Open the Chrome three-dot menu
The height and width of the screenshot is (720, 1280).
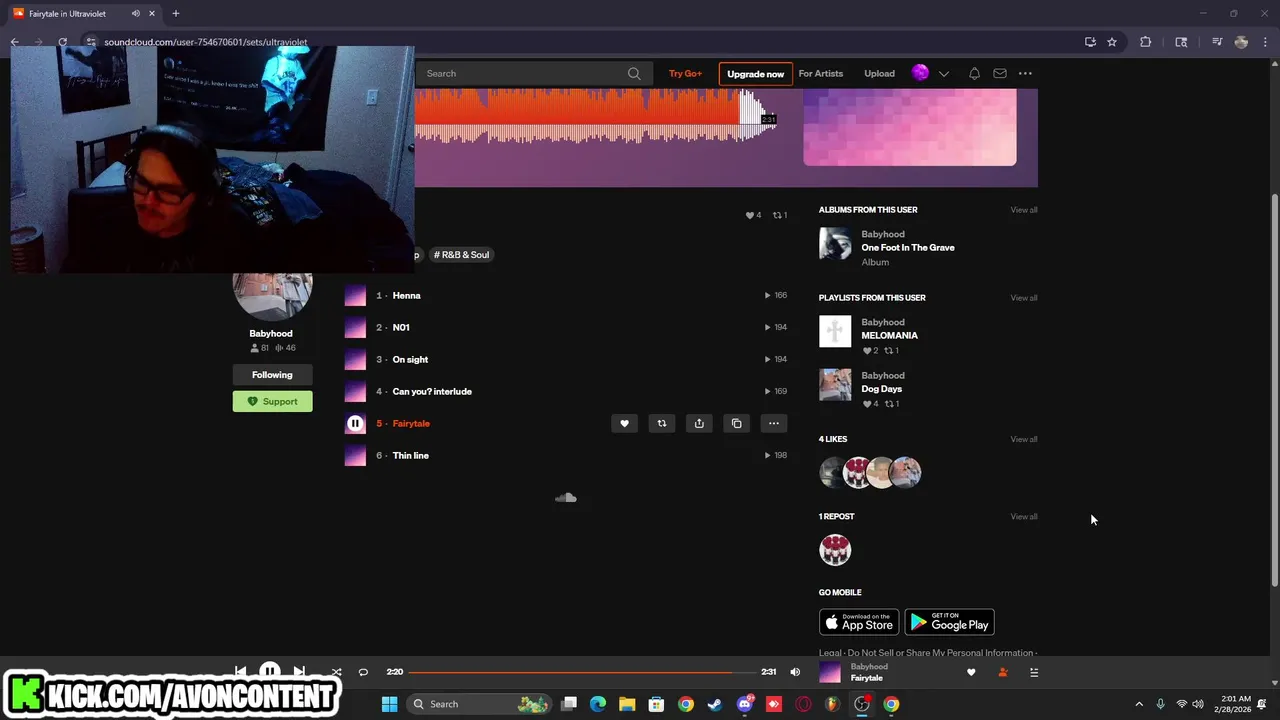tap(1265, 42)
